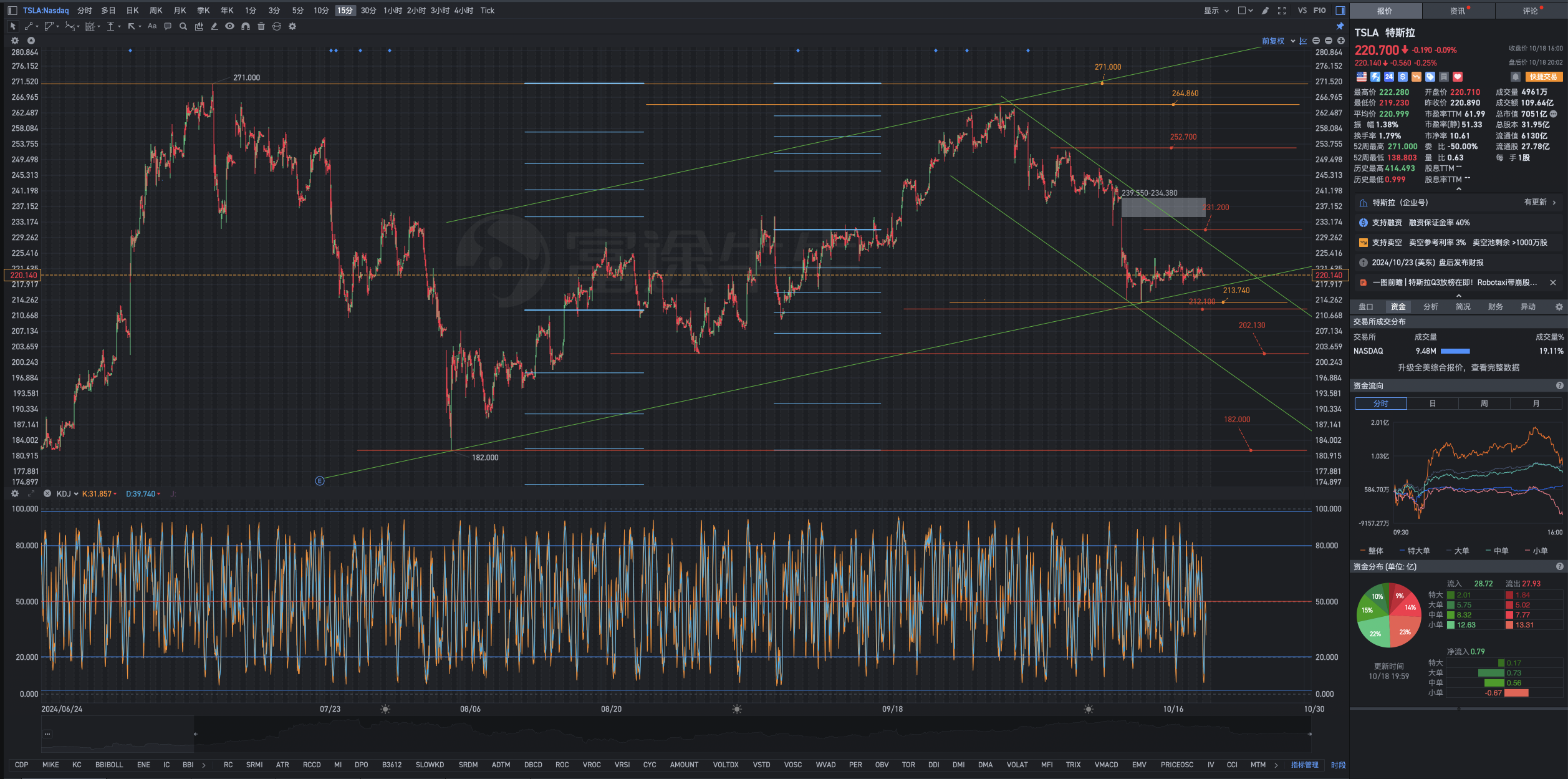Open the 盘口 order book tab
Image resolution: width=1568 pixels, height=779 pixels.
[1366, 307]
